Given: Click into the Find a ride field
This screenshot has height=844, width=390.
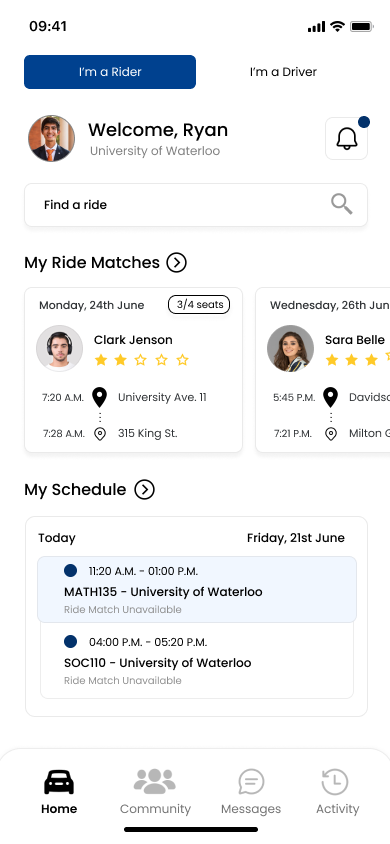Looking at the screenshot, I should pyautogui.click(x=196, y=205).
